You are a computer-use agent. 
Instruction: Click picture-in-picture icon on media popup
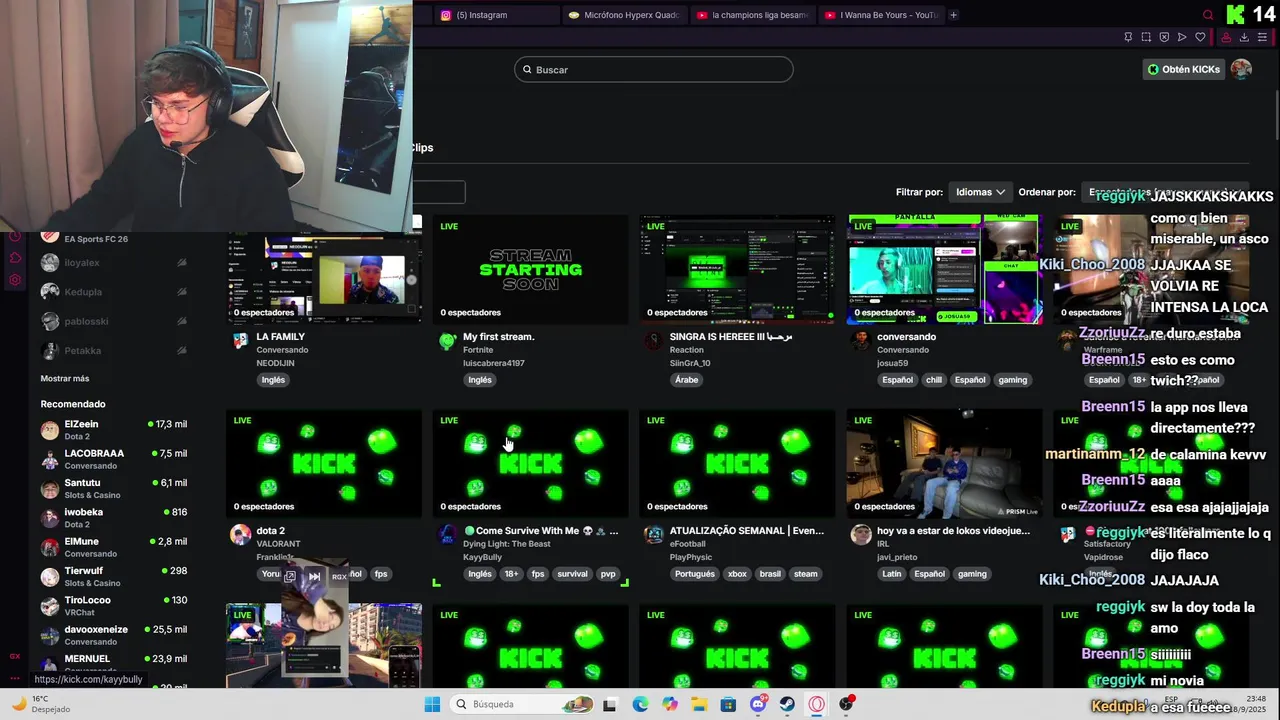click(x=290, y=576)
